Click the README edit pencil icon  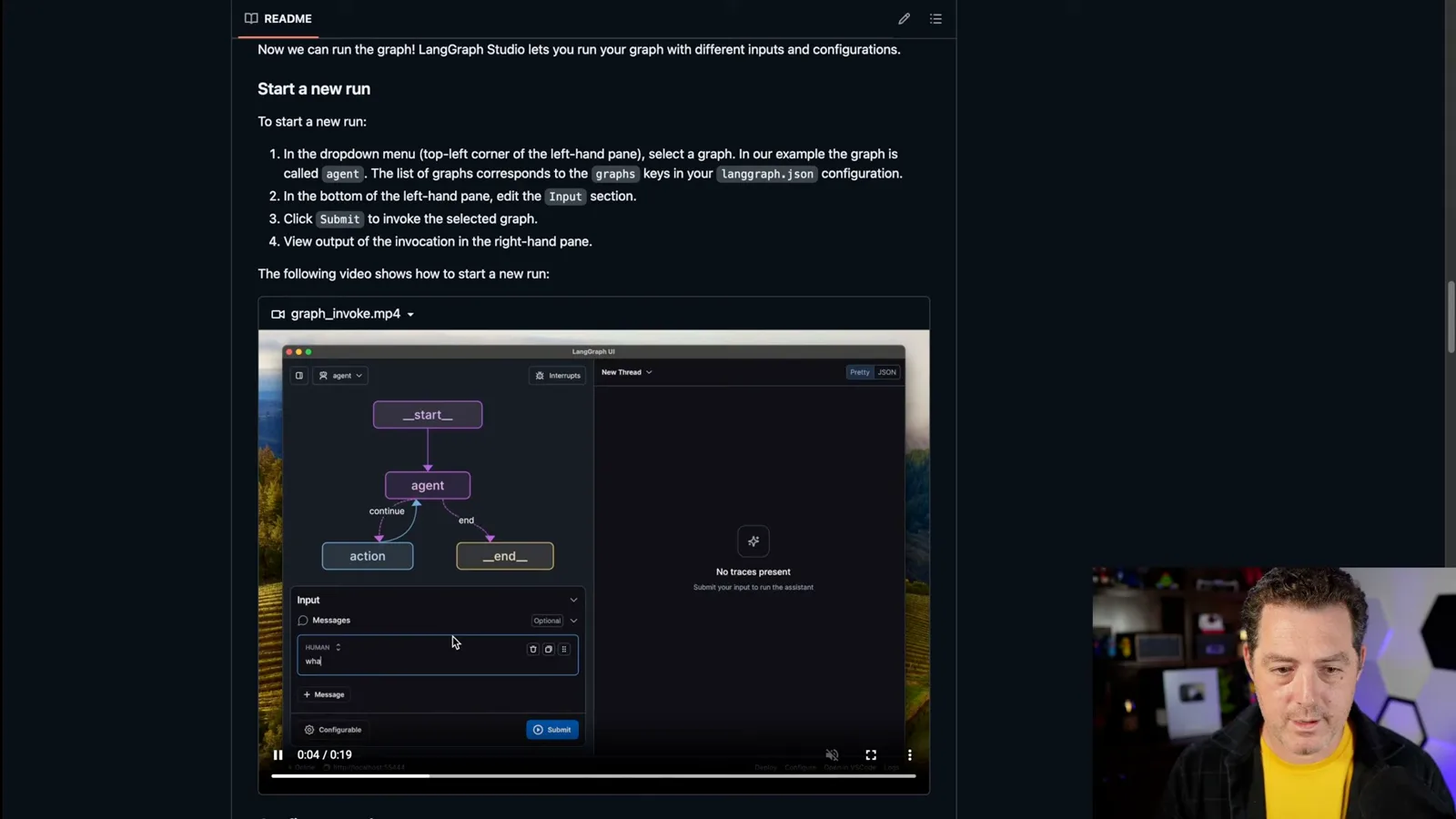(x=904, y=18)
